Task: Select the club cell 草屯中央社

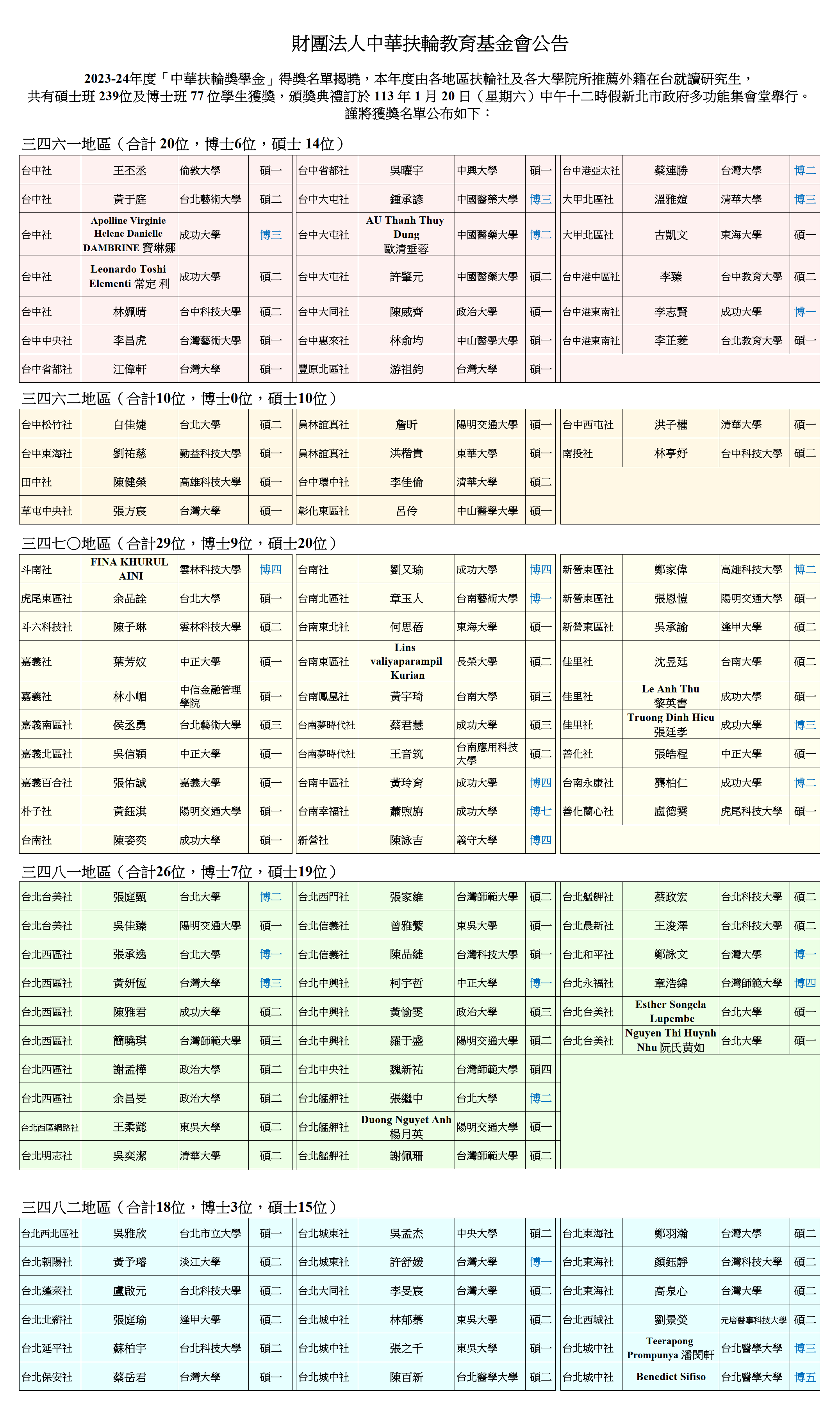Action: click(x=50, y=510)
